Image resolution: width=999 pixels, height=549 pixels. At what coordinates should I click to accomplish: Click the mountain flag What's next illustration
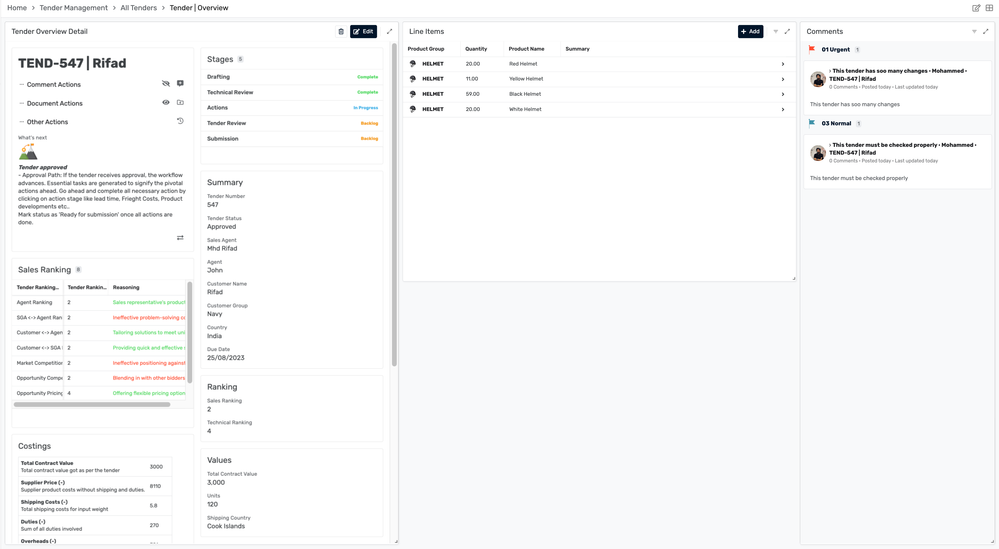(28, 152)
